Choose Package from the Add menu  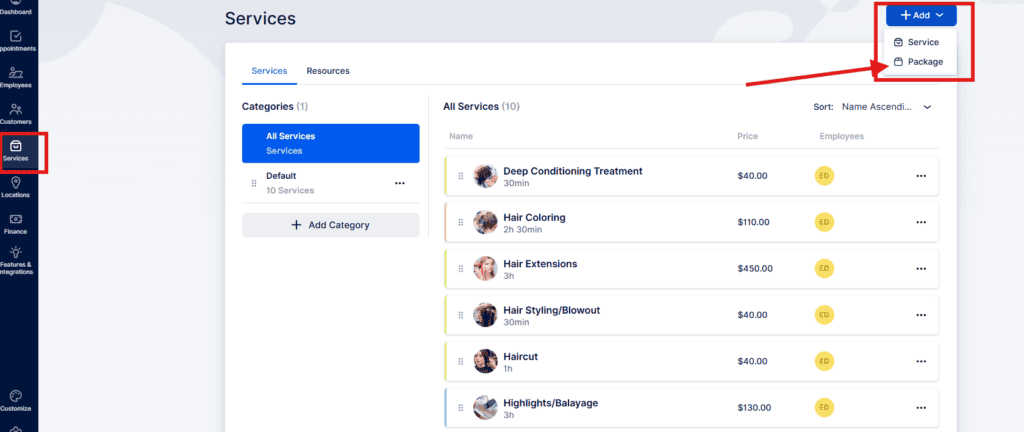click(x=918, y=62)
